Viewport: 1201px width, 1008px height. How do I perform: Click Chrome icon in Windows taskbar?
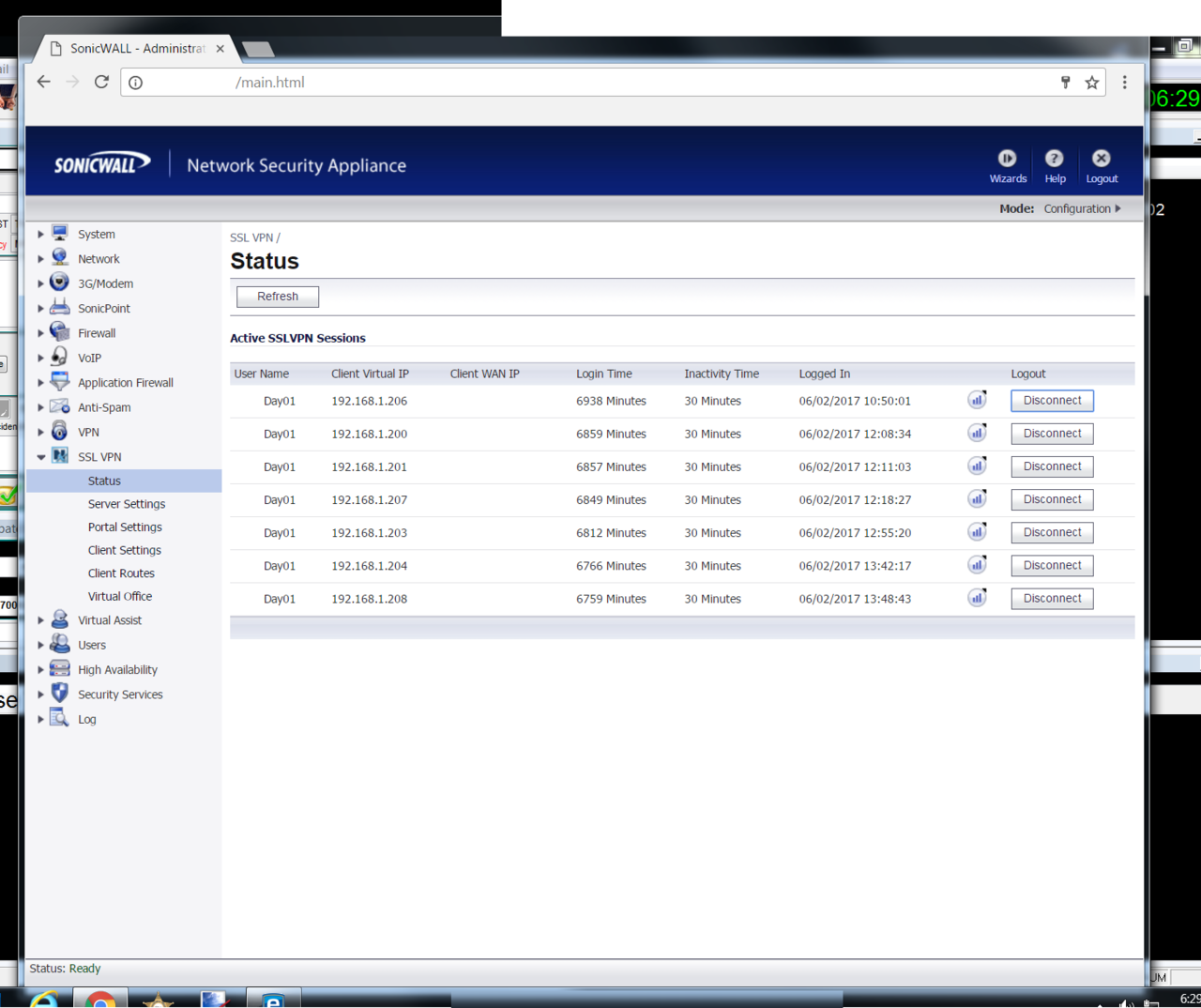tap(100, 1000)
